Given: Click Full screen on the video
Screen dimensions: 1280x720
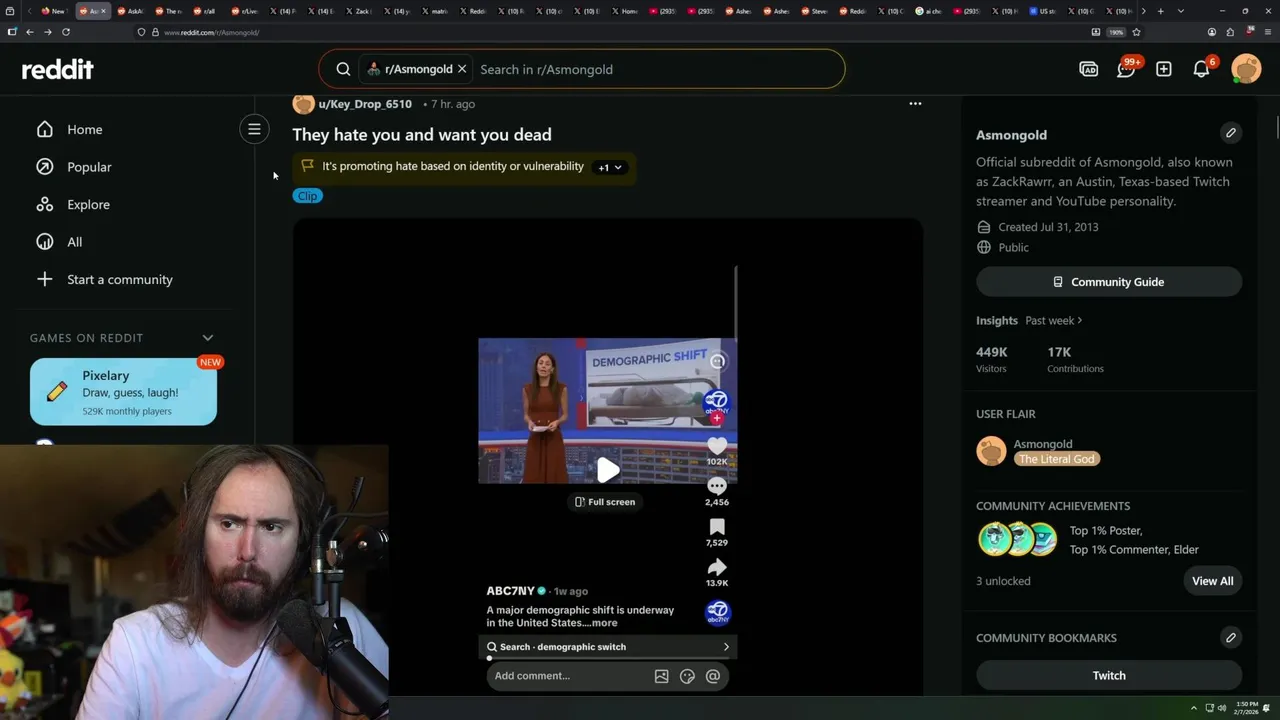Looking at the screenshot, I should click(x=605, y=502).
